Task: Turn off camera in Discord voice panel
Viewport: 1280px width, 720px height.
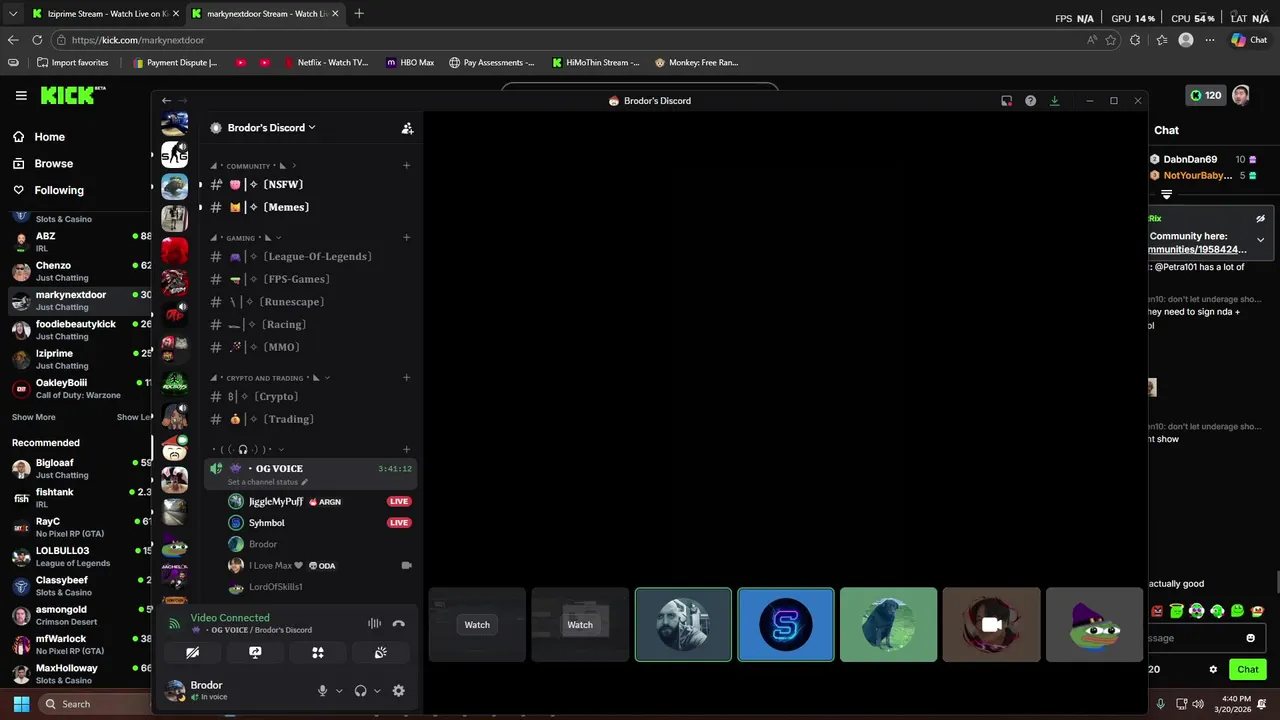Action: coord(193,652)
